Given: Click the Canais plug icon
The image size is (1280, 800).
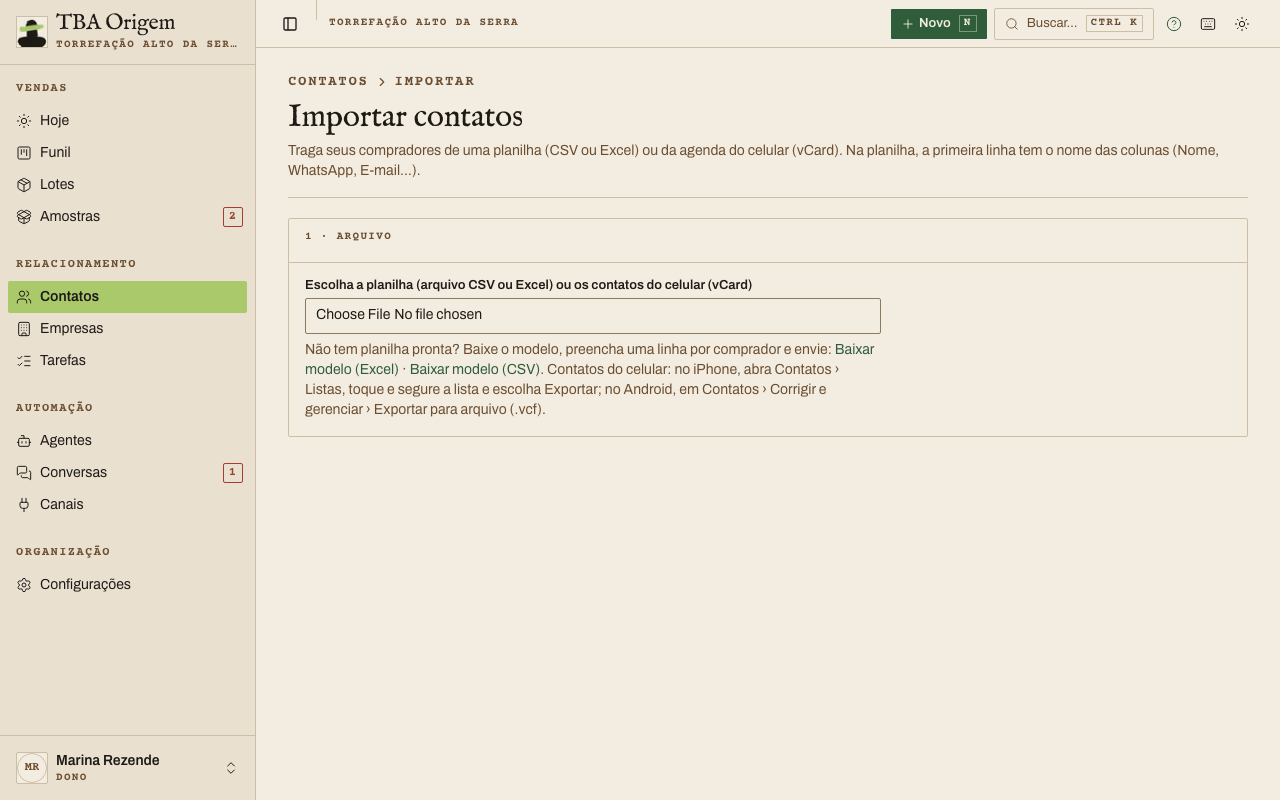Looking at the screenshot, I should pyautogui.click(x=24, y=504).
